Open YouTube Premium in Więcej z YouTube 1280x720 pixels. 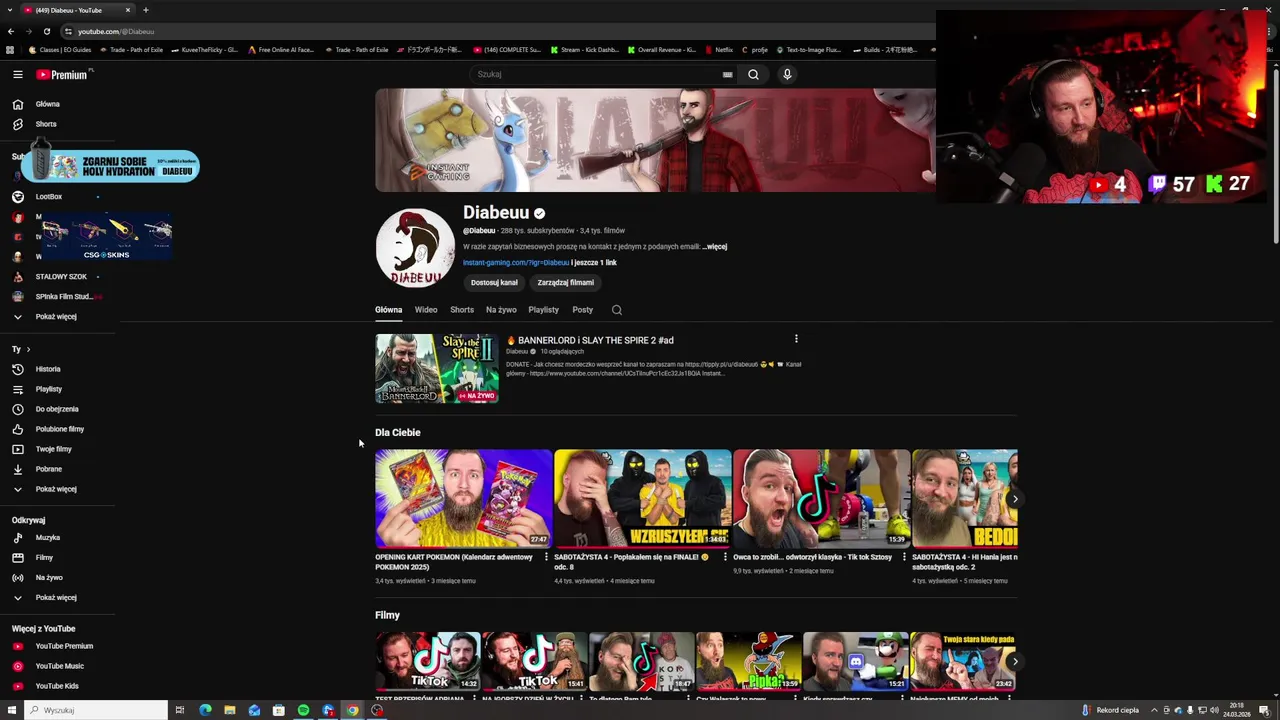[x=64, y=646]
